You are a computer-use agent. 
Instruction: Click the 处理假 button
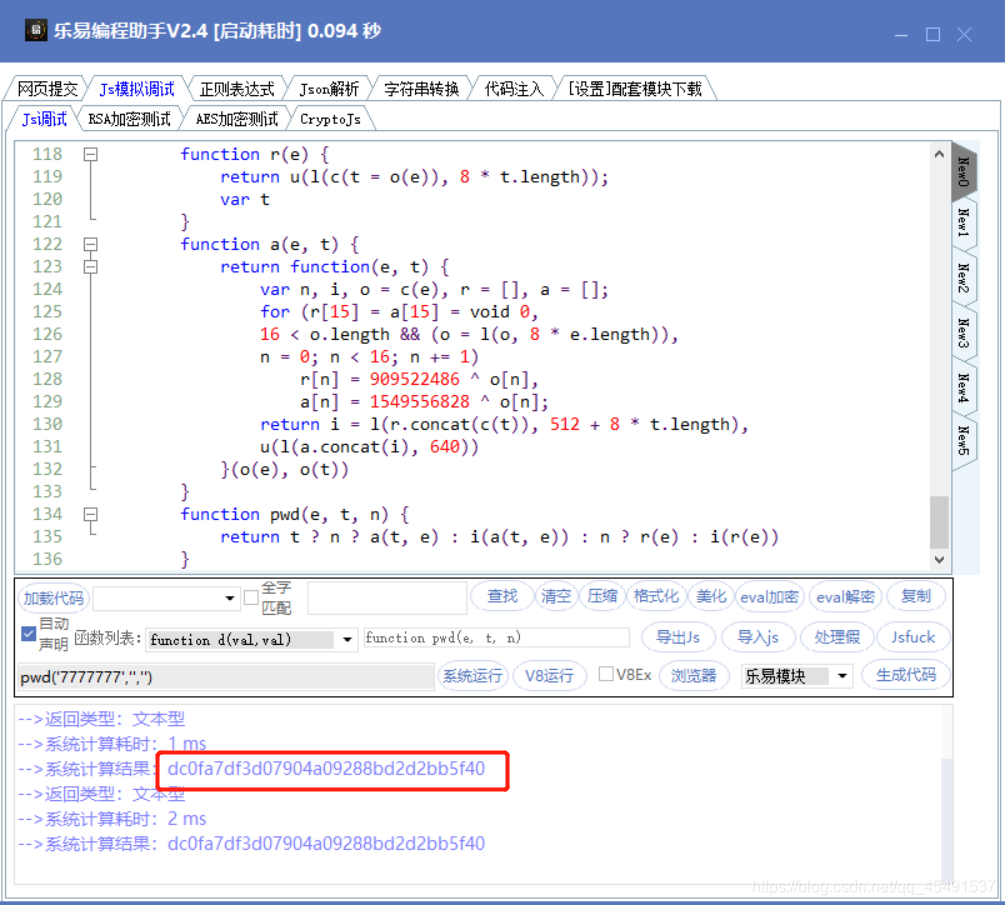[x=836, y=638]
